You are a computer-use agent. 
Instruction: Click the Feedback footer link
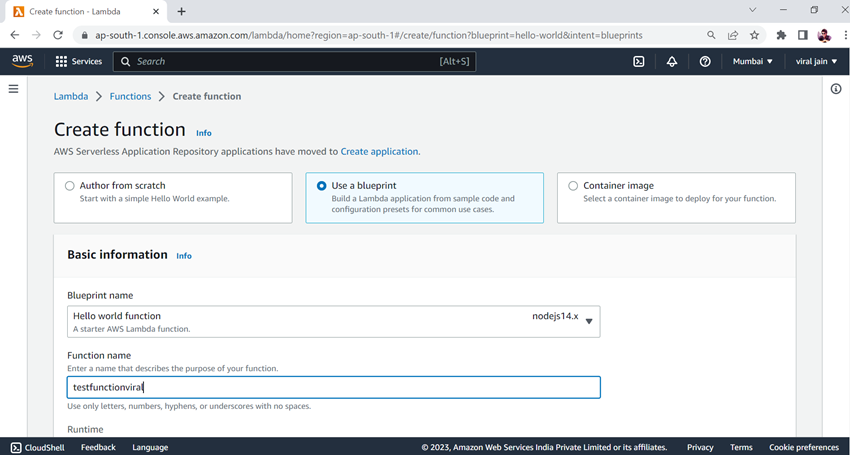pos(98,447)
